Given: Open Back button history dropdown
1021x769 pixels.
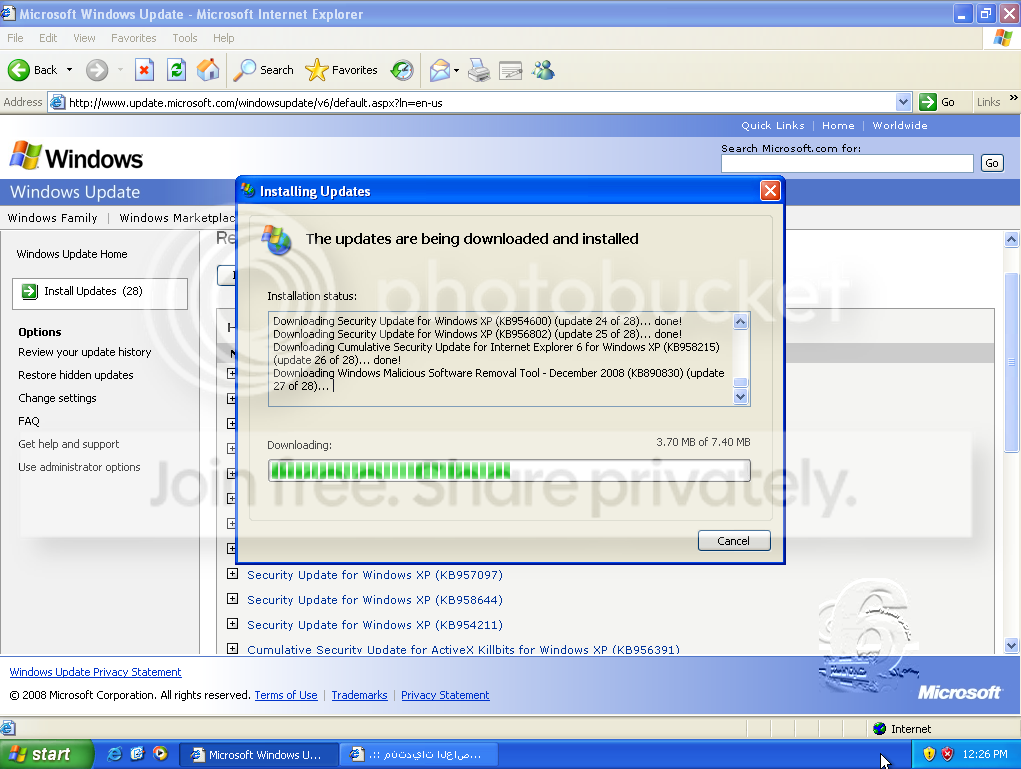Looking at the screenshot, I should pos(70,70).
